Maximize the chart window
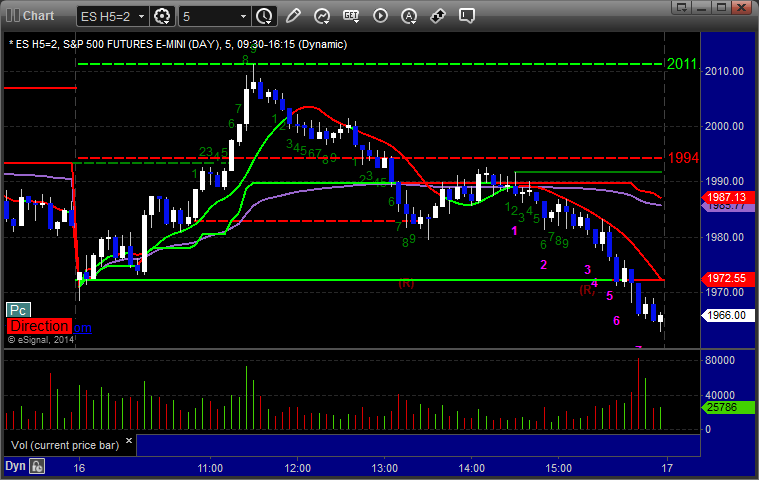This screenshot has height=480, width=759. click(x=721, y=7)
